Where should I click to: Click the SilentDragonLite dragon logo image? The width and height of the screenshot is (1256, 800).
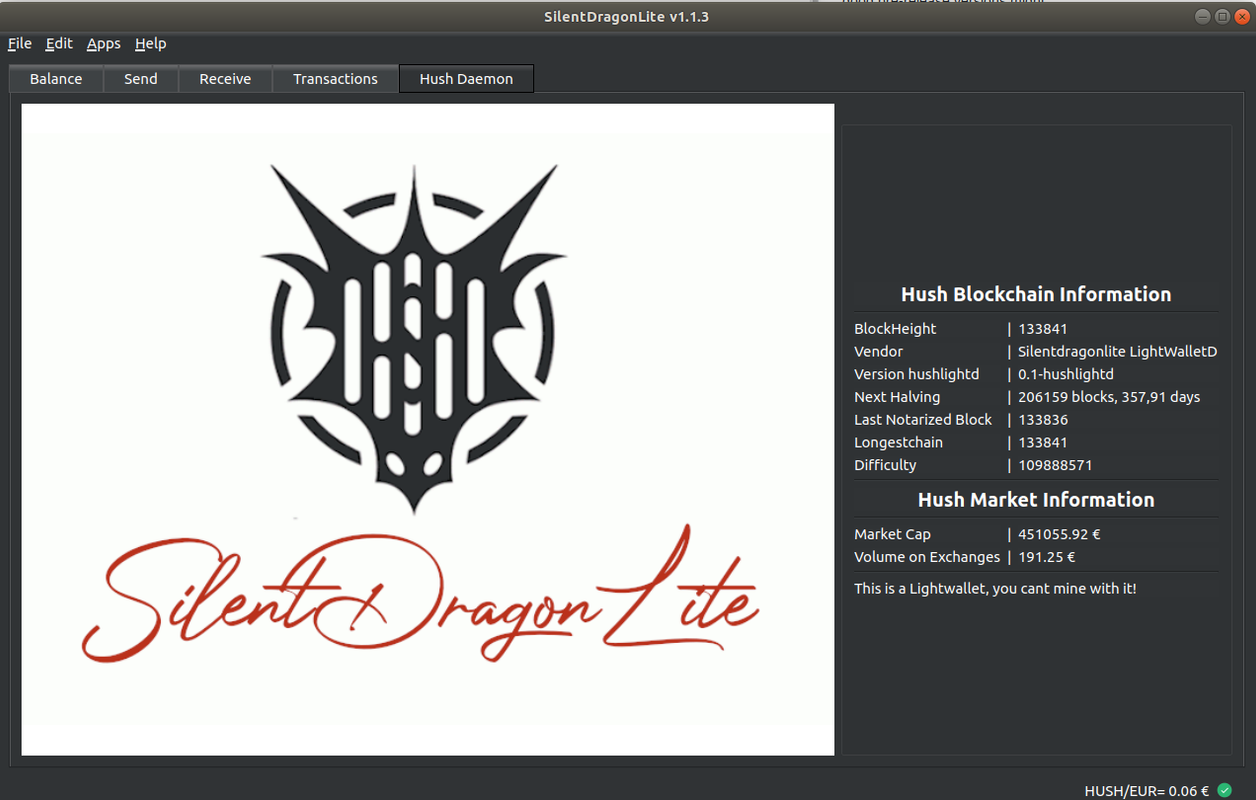pos(428,430)
